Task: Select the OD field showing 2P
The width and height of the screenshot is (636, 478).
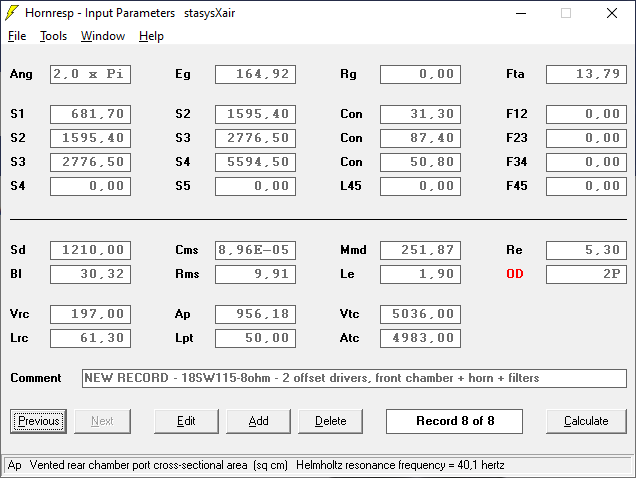Action: pyautogui.click(x=586, y=274)
